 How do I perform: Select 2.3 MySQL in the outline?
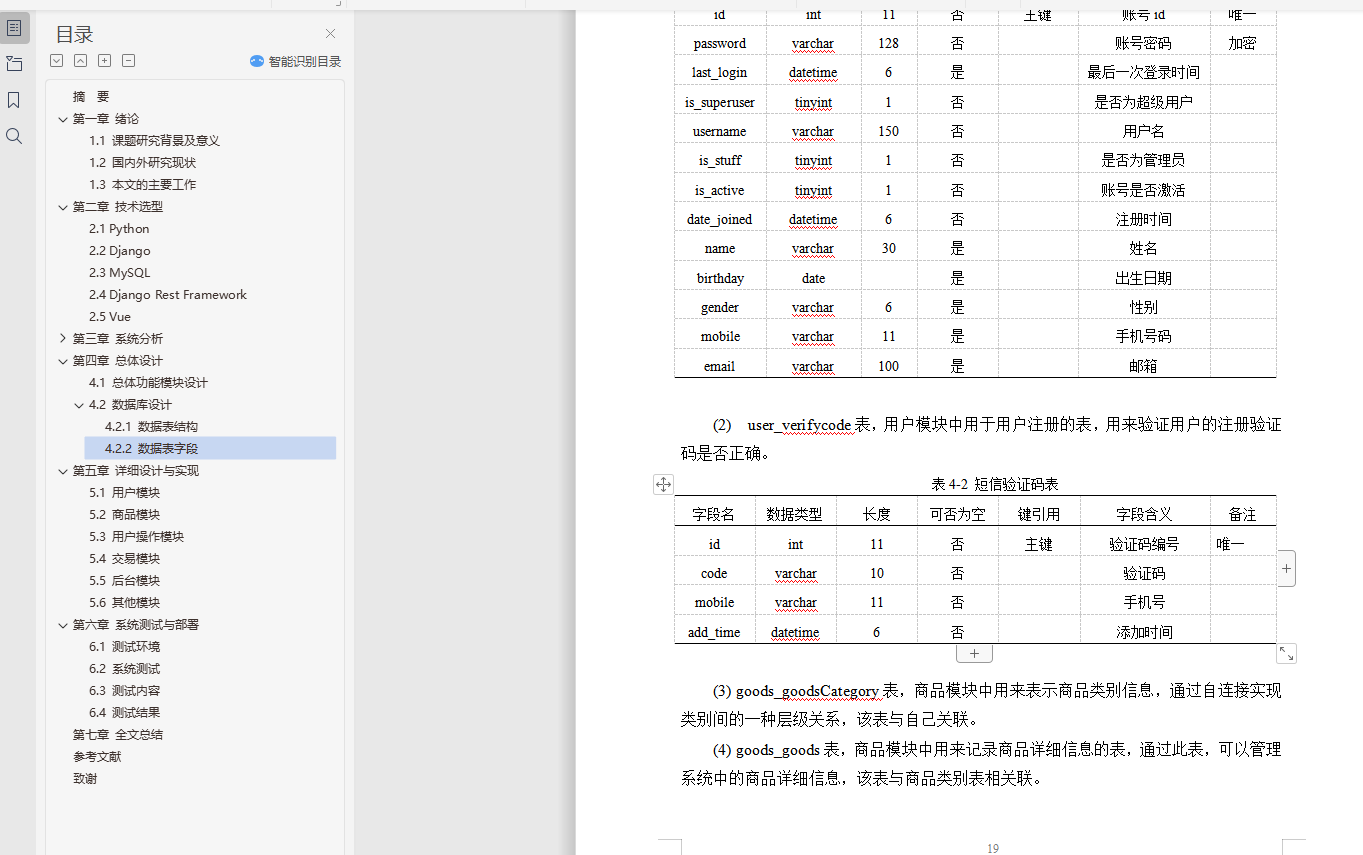(x=120, y=273)
